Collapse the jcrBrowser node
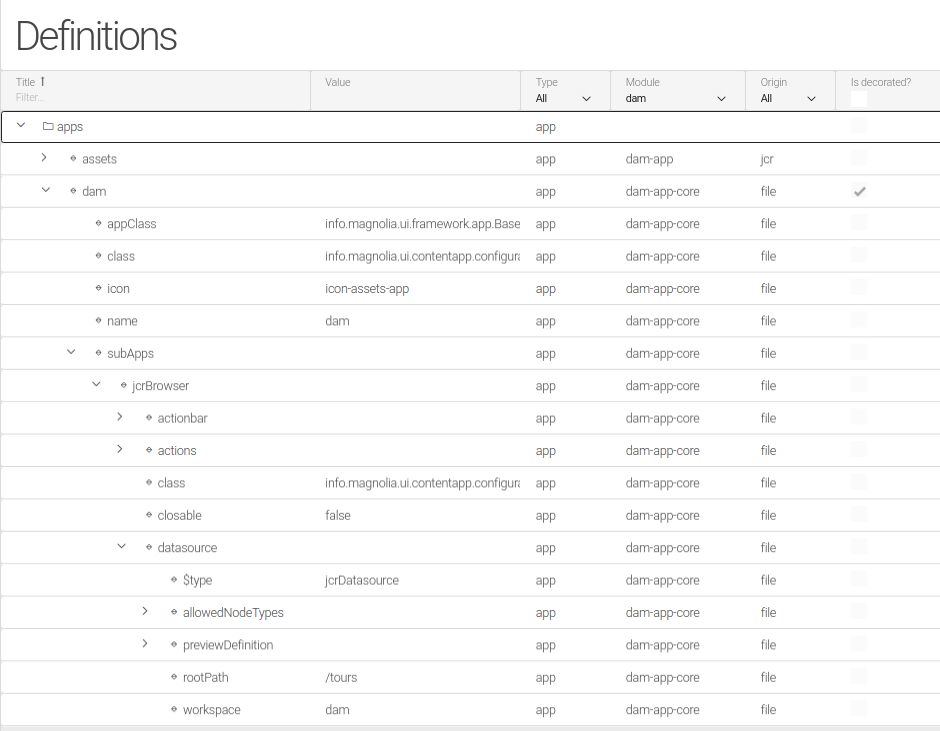The width and height of the screenshot is (940, 731). [96, 384]
